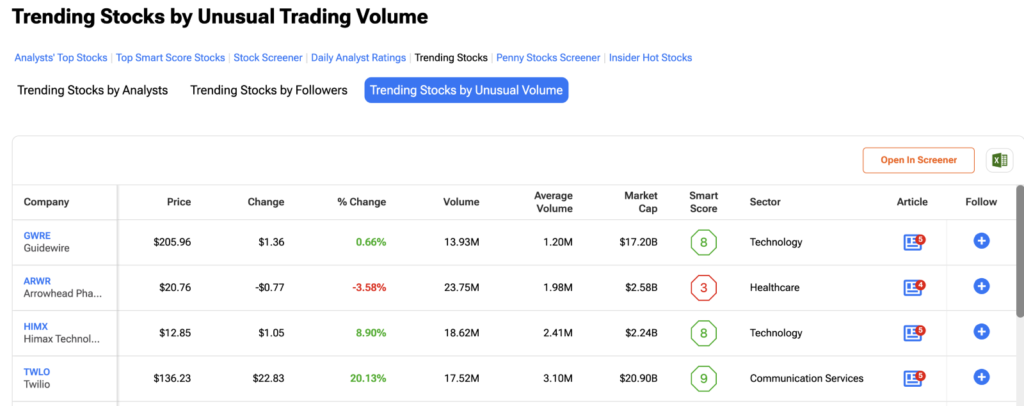Click Guidewire company name text

46,248
